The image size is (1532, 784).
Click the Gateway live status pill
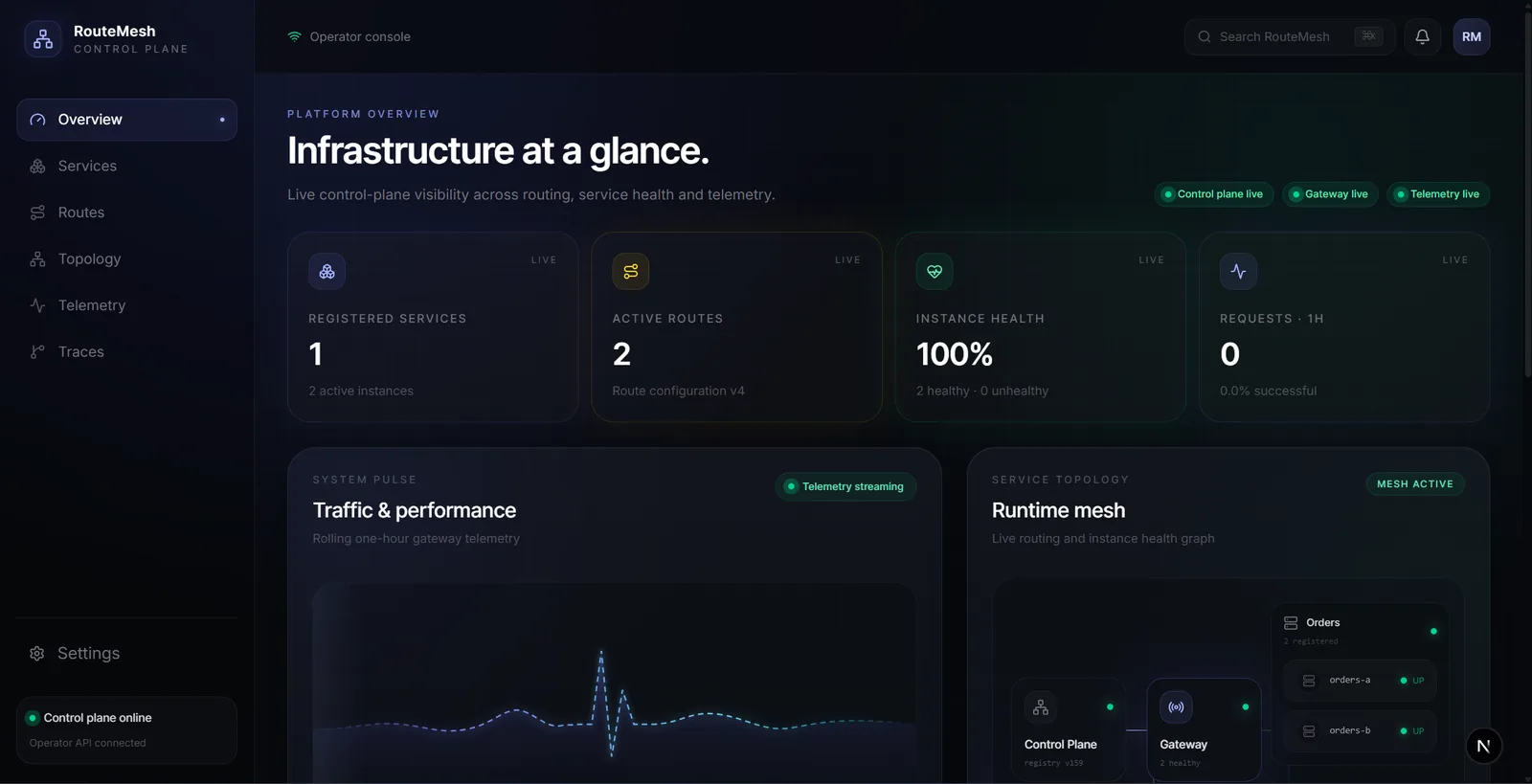[1331, 194]
